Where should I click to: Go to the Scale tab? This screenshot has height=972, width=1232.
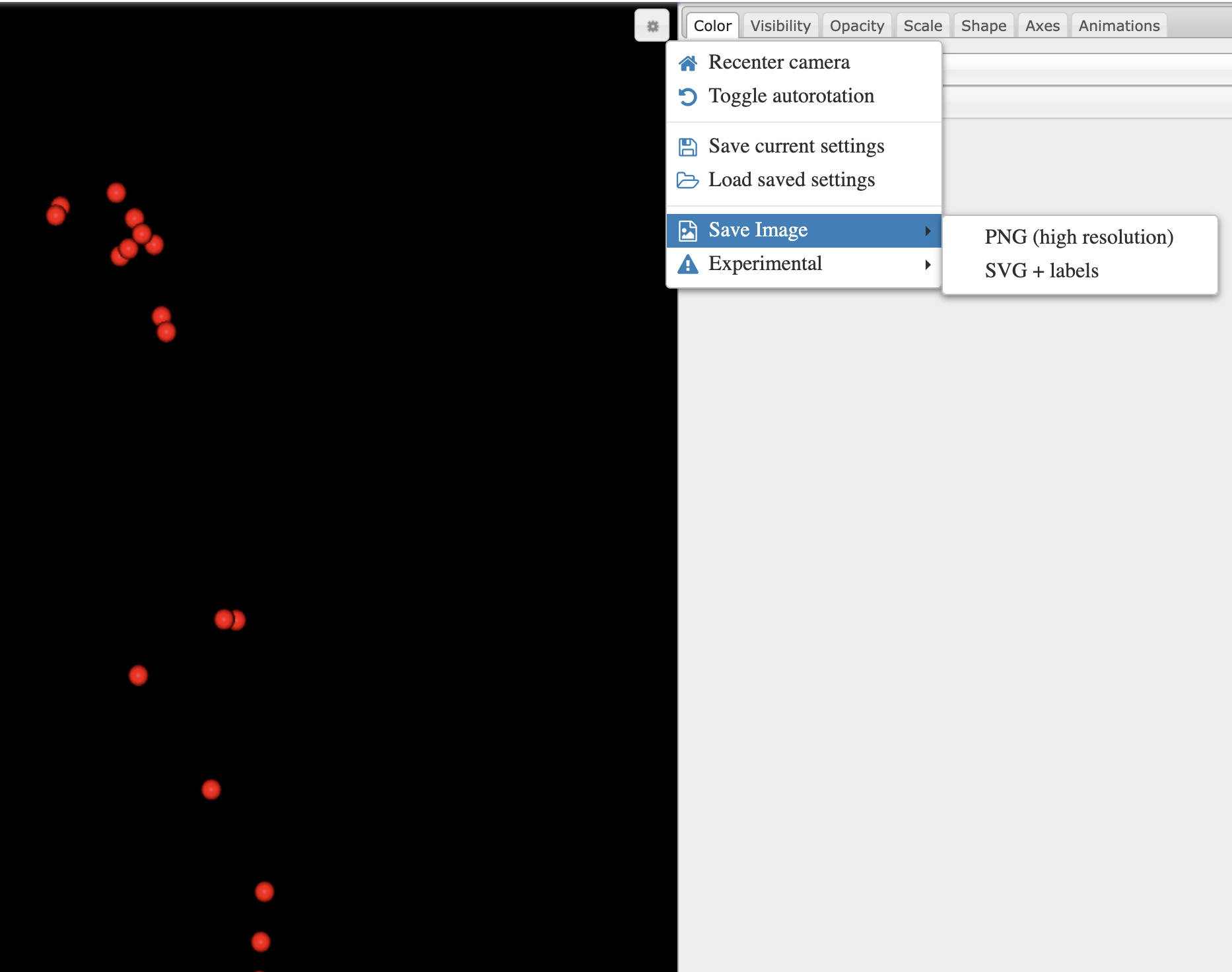click(x=922, y=26)
